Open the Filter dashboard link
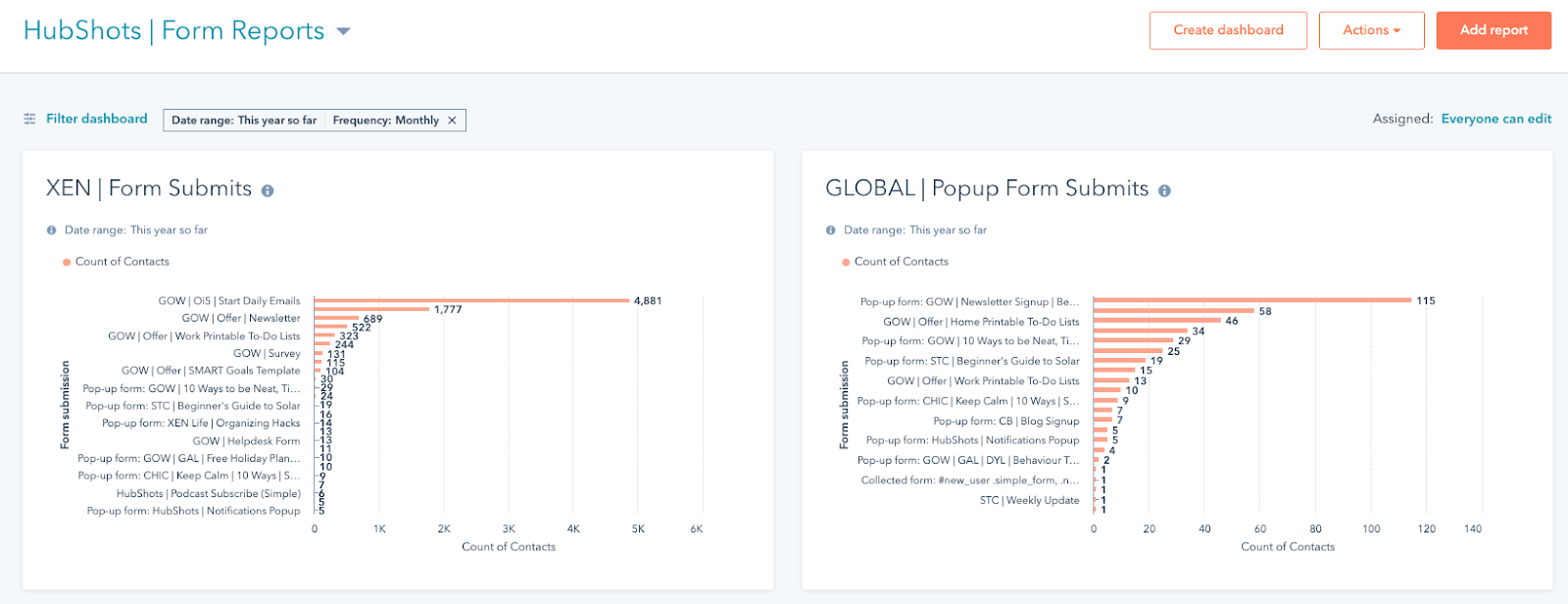 96,119
